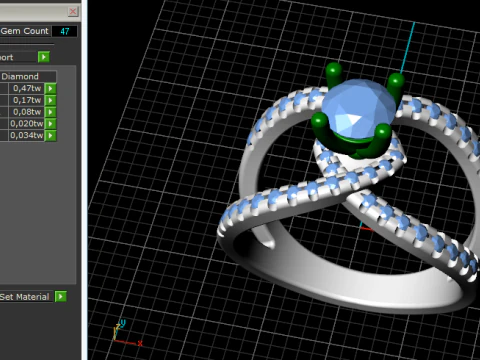
Task: Click the green arrow for 0,034tw row
Action: click(x=51, y=135)
